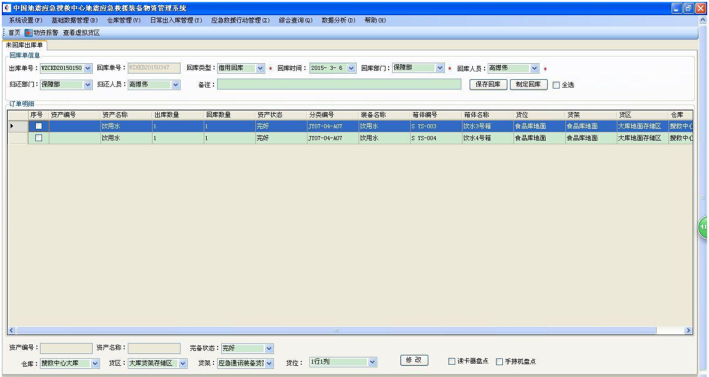Open the 基础数据管理 menu
Viewport: 709px width, 377px height.
[x=75, y=20]
